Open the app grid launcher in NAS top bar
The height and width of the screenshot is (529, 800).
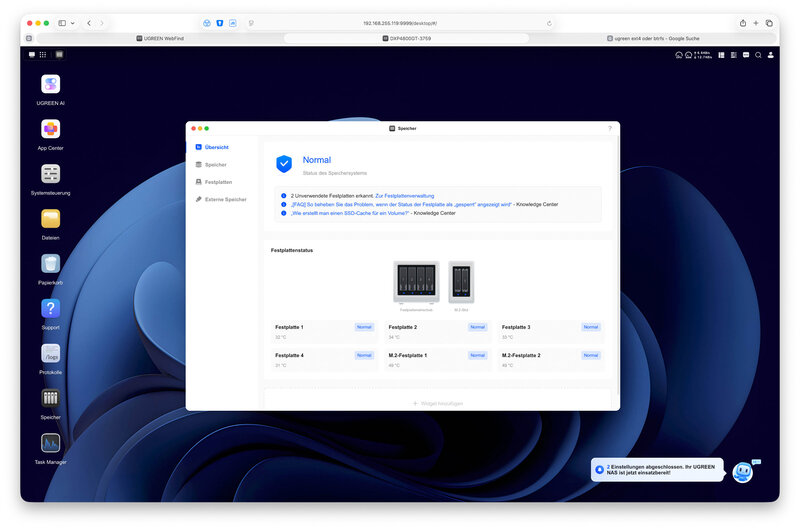[x=43, y=55]
